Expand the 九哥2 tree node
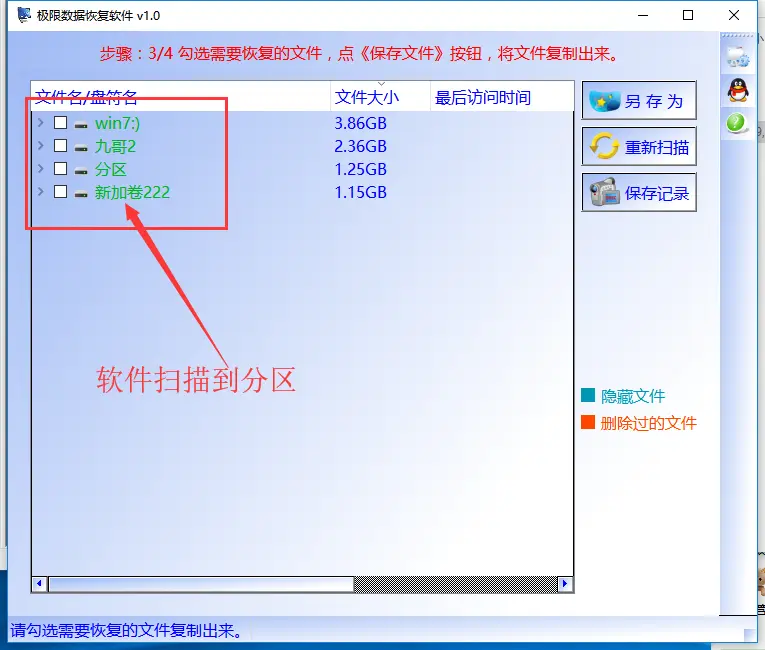This screenshot has width=765, height=650. click(40, 145)
